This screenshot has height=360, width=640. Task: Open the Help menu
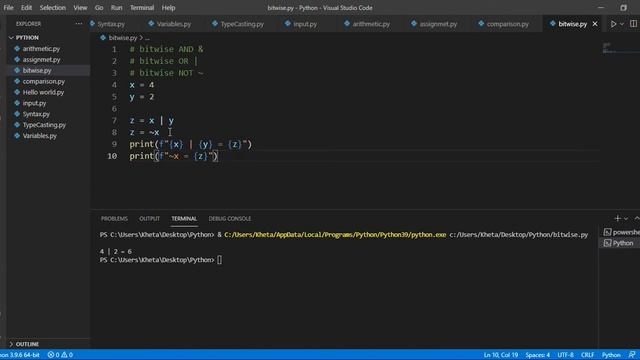pos(168,8)
